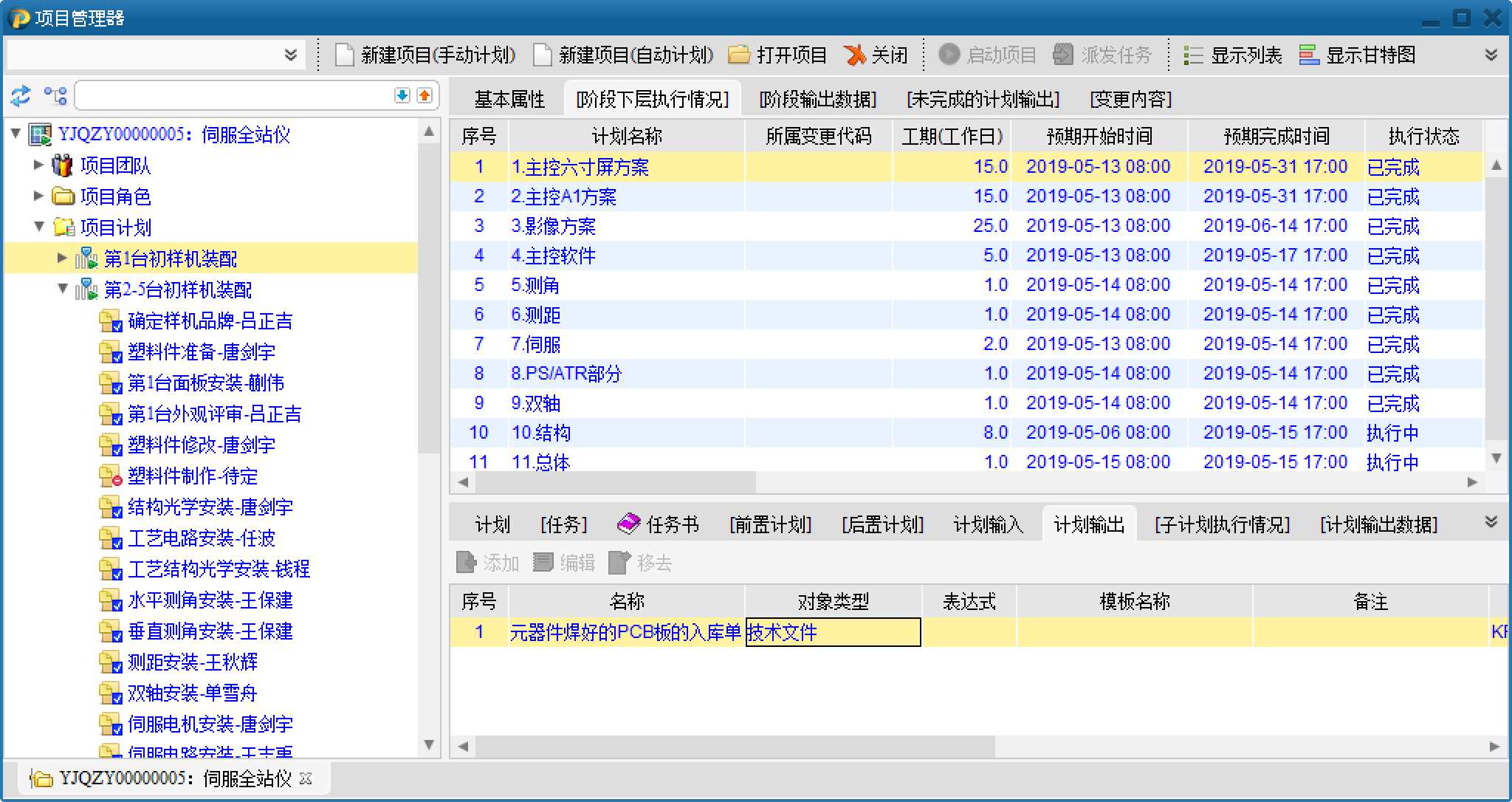This screenshot has height=802, width=1512.
Task: Click the refresh icon above project tree
Action: click(21, 95)
